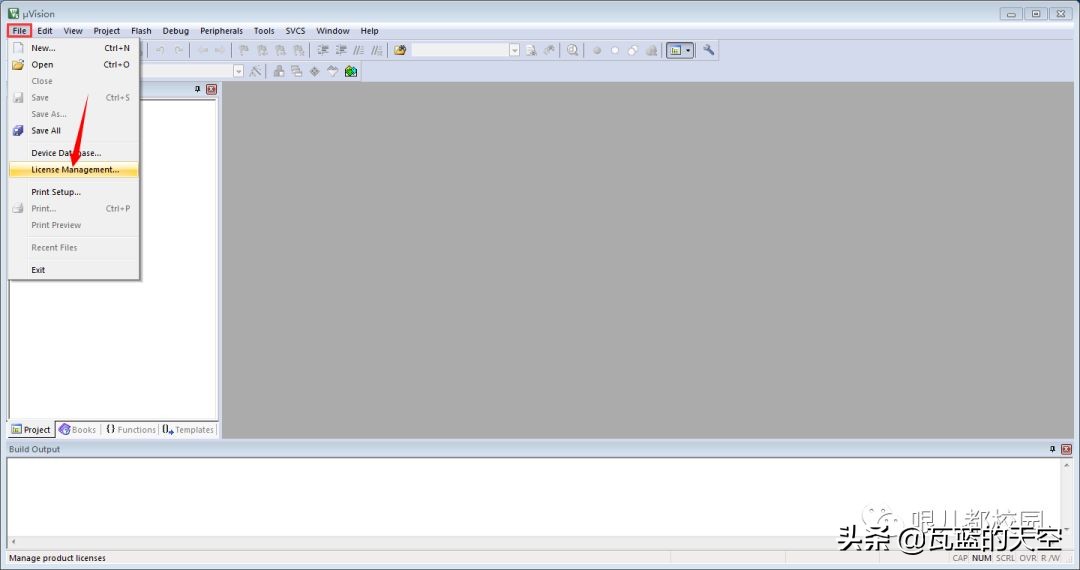Start debug session via magnifier icon
1080x570 pixels.
point(572,50)
